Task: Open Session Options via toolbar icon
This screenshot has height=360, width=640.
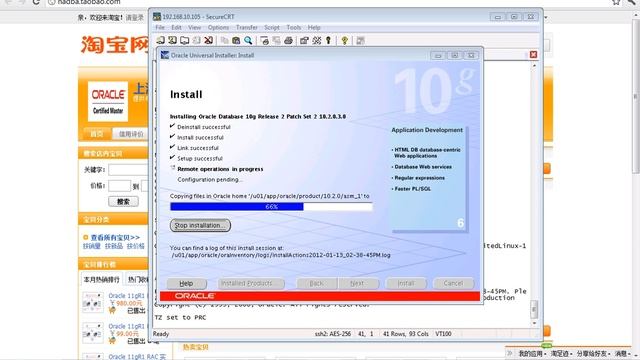Action: coord(304,40)
